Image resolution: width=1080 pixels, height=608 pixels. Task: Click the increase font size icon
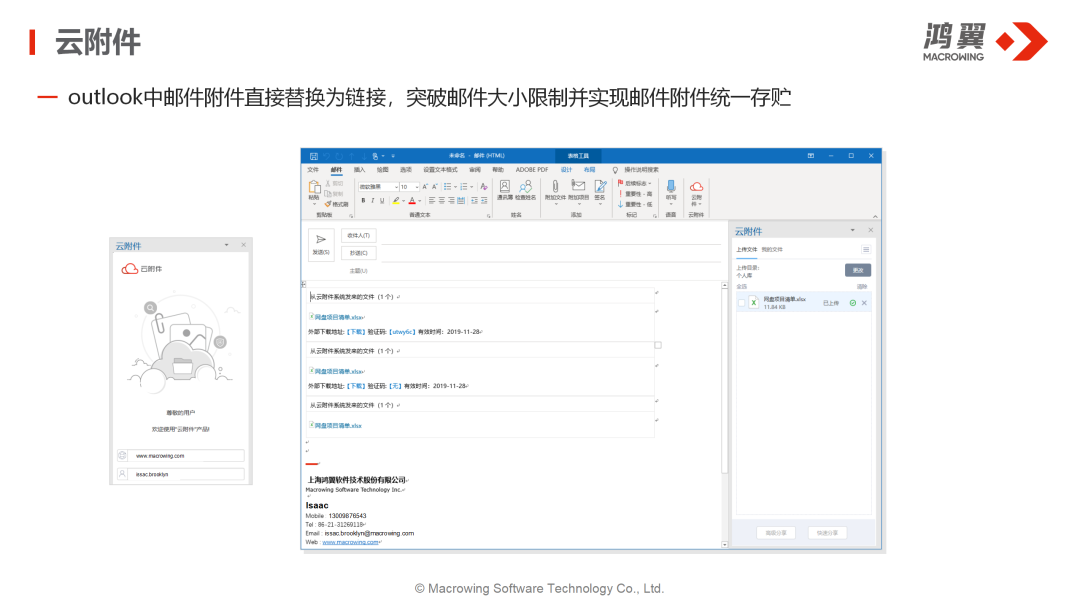pos(425,187)
